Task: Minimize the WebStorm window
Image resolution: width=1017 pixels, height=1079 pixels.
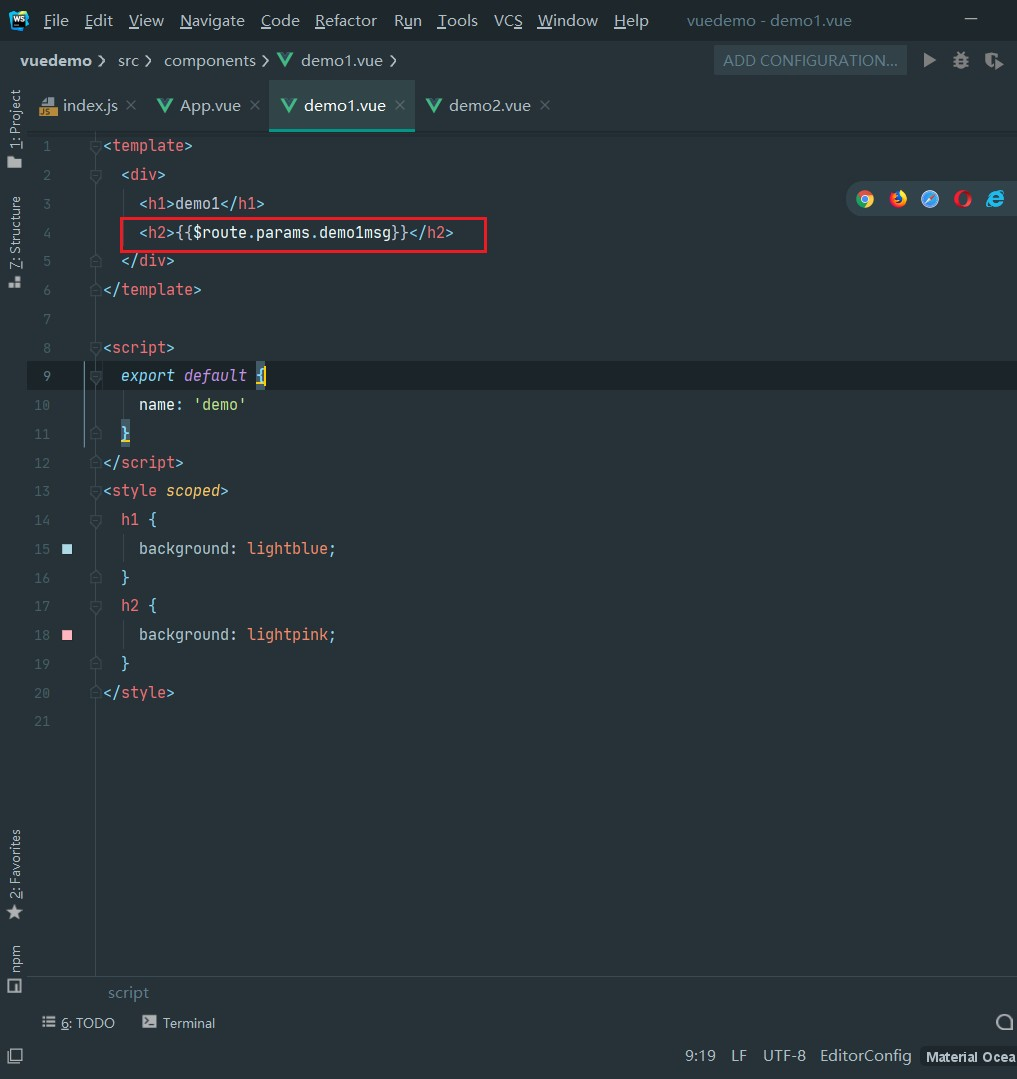Action: pyautogui.click(x=970, y=19)
